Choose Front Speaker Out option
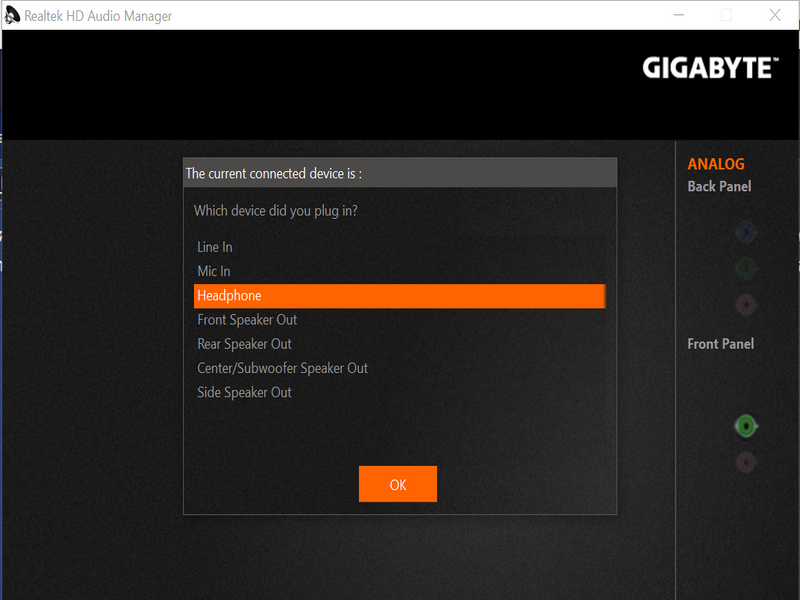Image resolution: width=800 pixels, height=600 pixels. (399, 320)
